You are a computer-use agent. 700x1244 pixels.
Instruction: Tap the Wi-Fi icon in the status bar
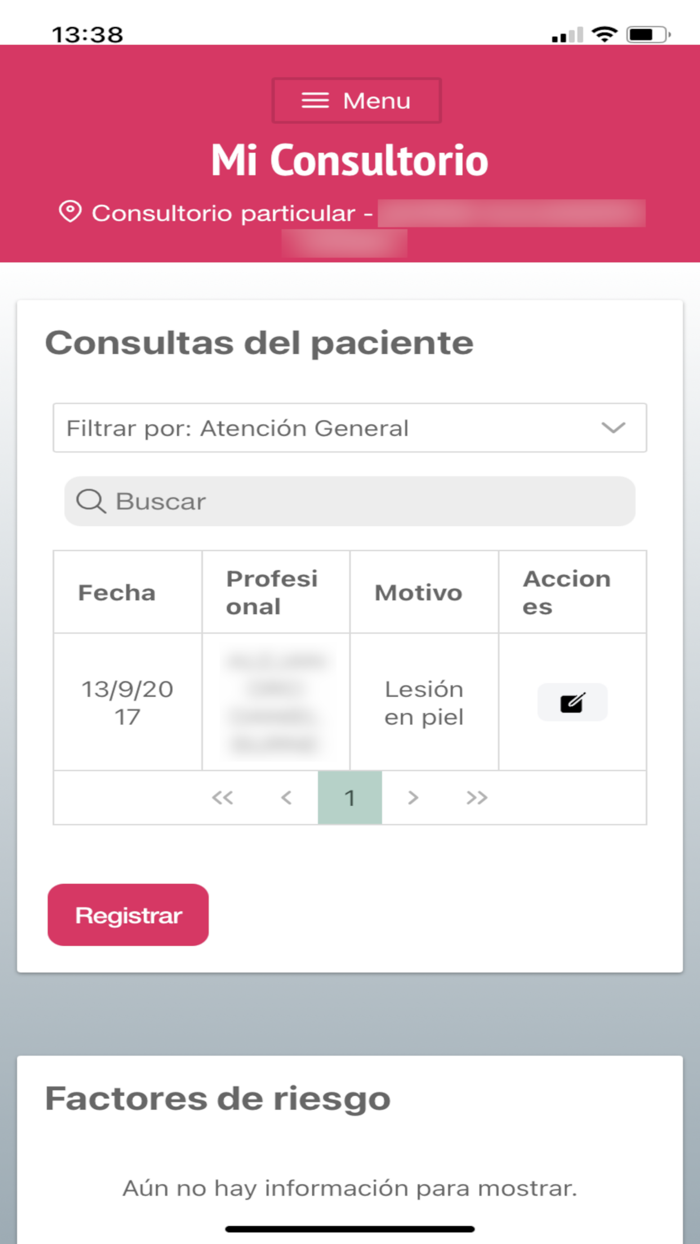point(605,32)
